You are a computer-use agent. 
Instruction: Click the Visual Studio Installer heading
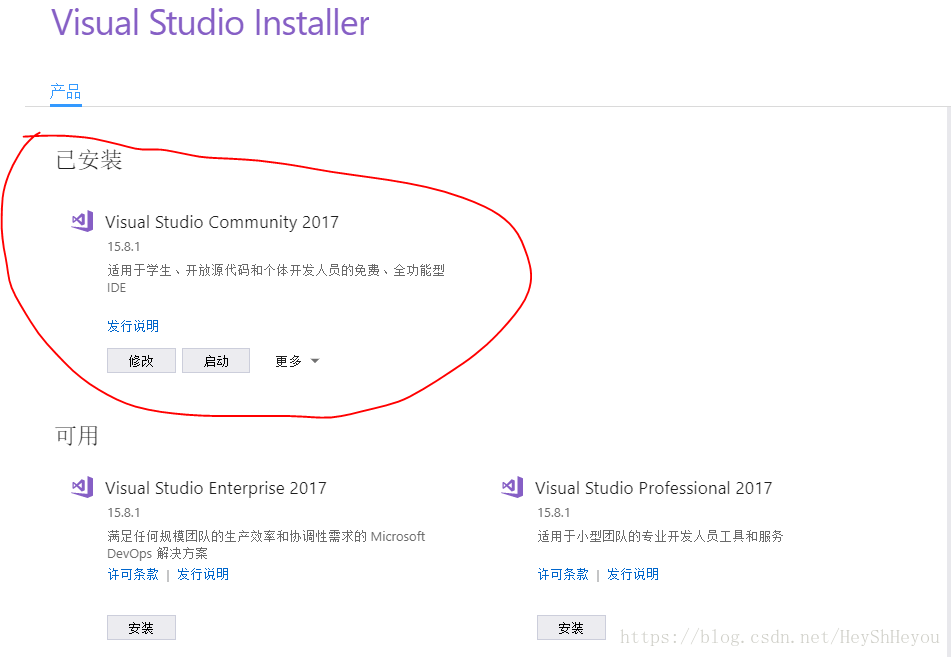pos(210,23)
